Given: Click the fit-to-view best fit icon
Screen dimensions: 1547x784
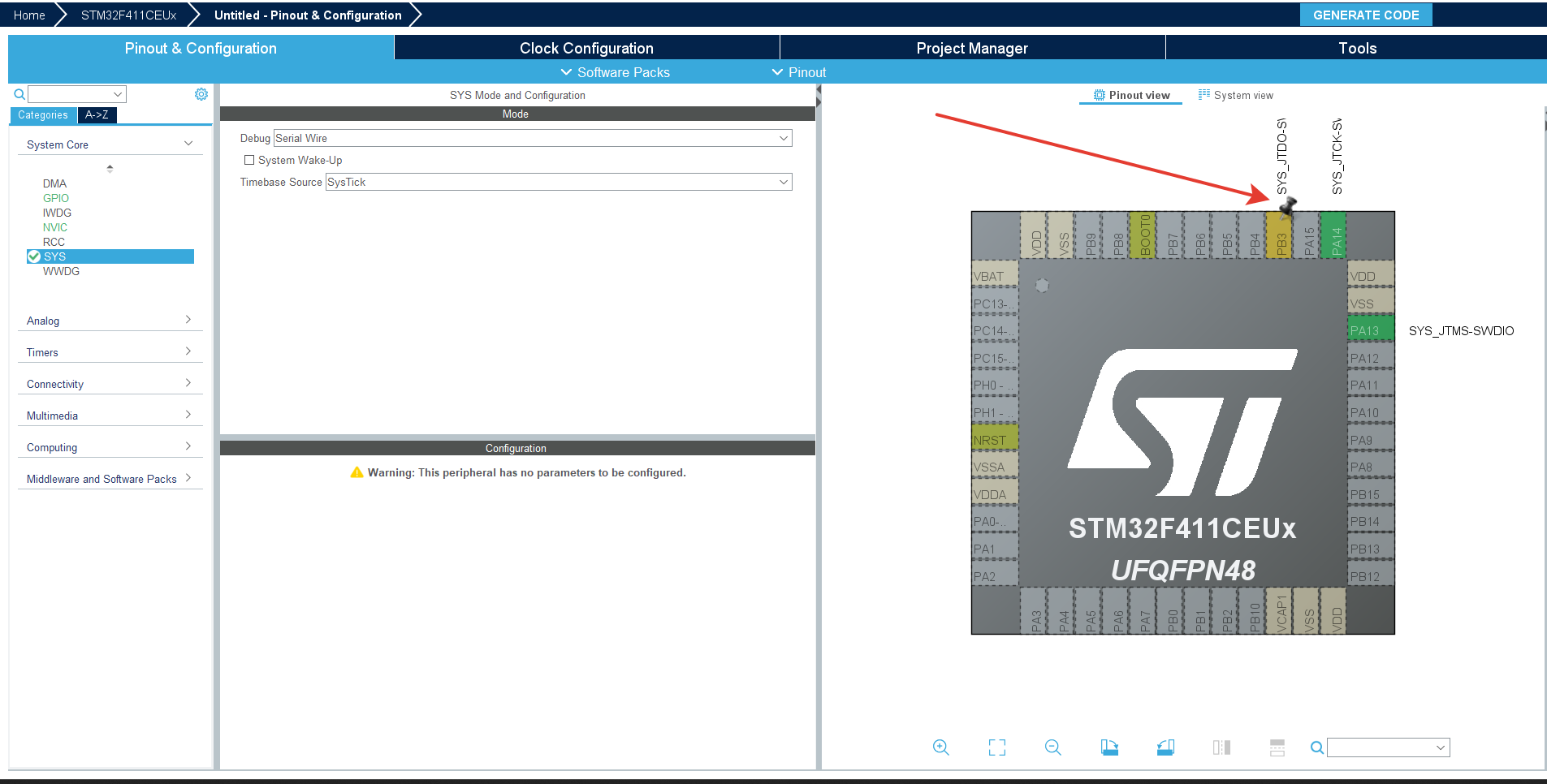Looking at the screenshot, I should coord(996,747).
